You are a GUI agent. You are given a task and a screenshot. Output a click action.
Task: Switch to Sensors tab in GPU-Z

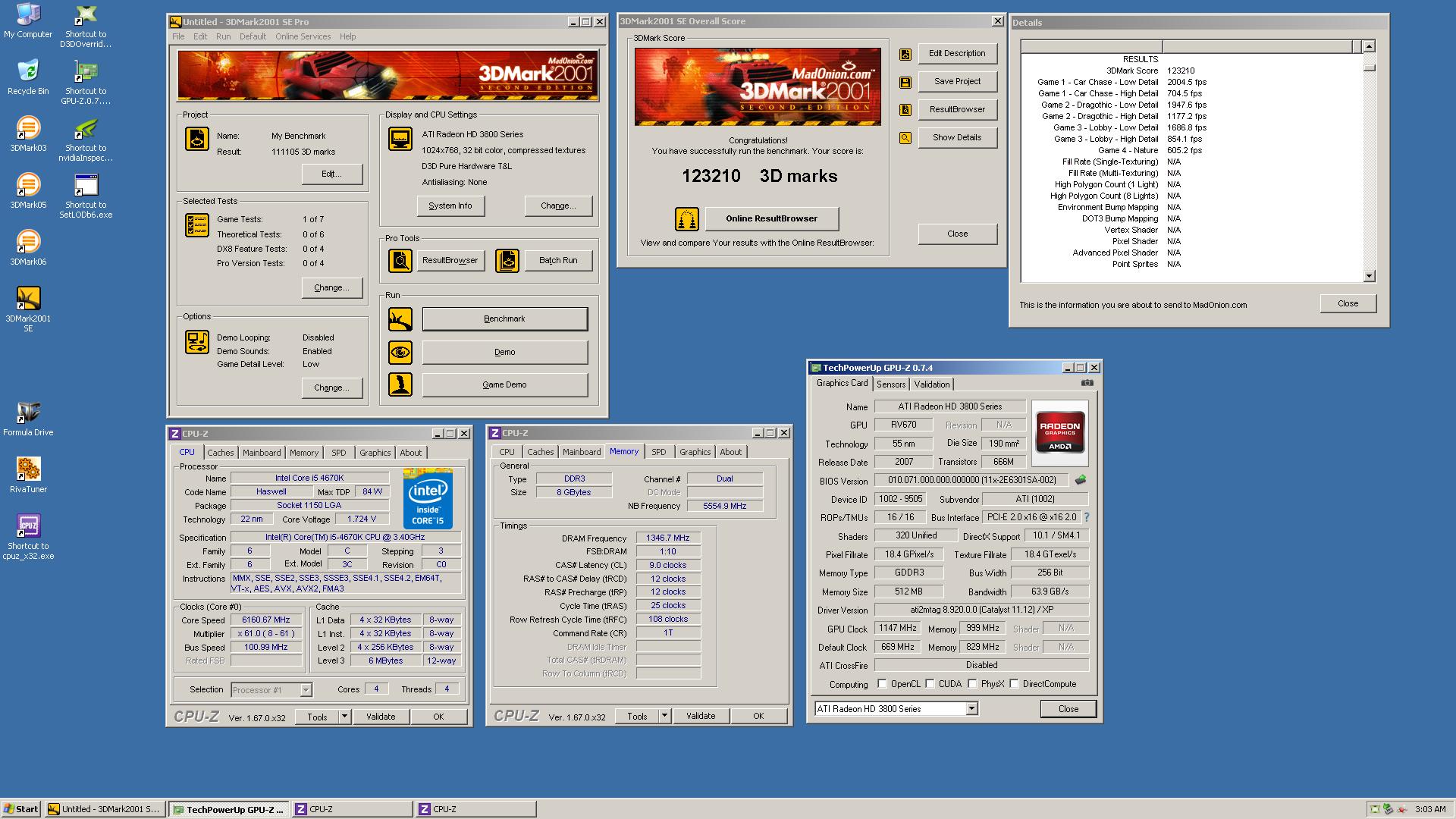click(891, 384)
